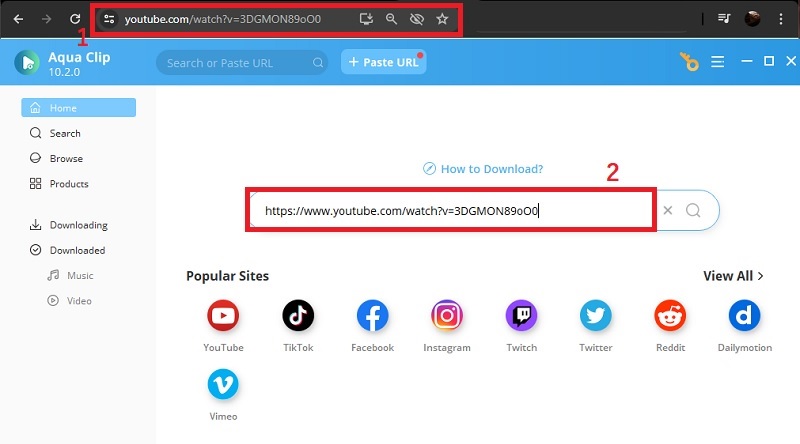This screenshot has height=444, width=800.
Task: Click the main search magnifier button
Action: 693,210
